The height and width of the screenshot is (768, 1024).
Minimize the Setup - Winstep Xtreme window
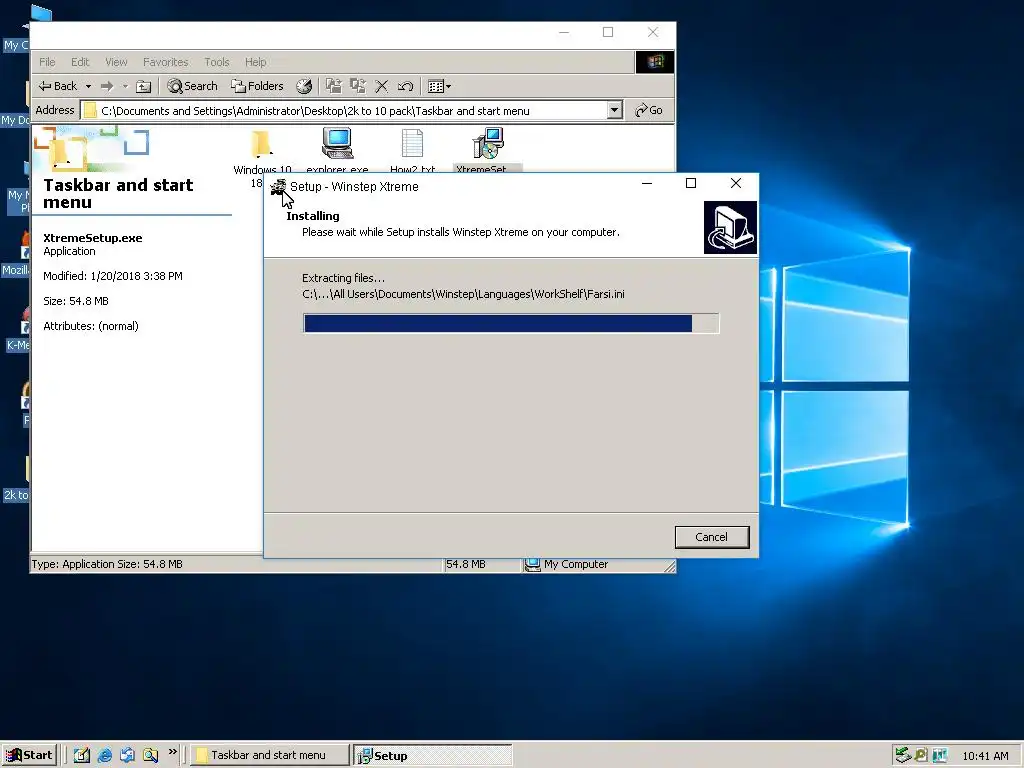647,184
